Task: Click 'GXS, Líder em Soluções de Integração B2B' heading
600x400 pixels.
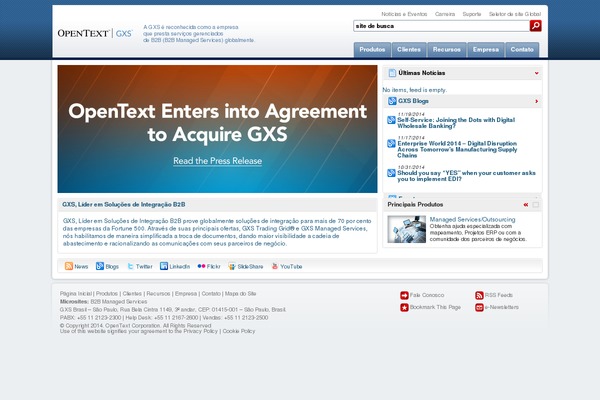Action: (124, 205)
